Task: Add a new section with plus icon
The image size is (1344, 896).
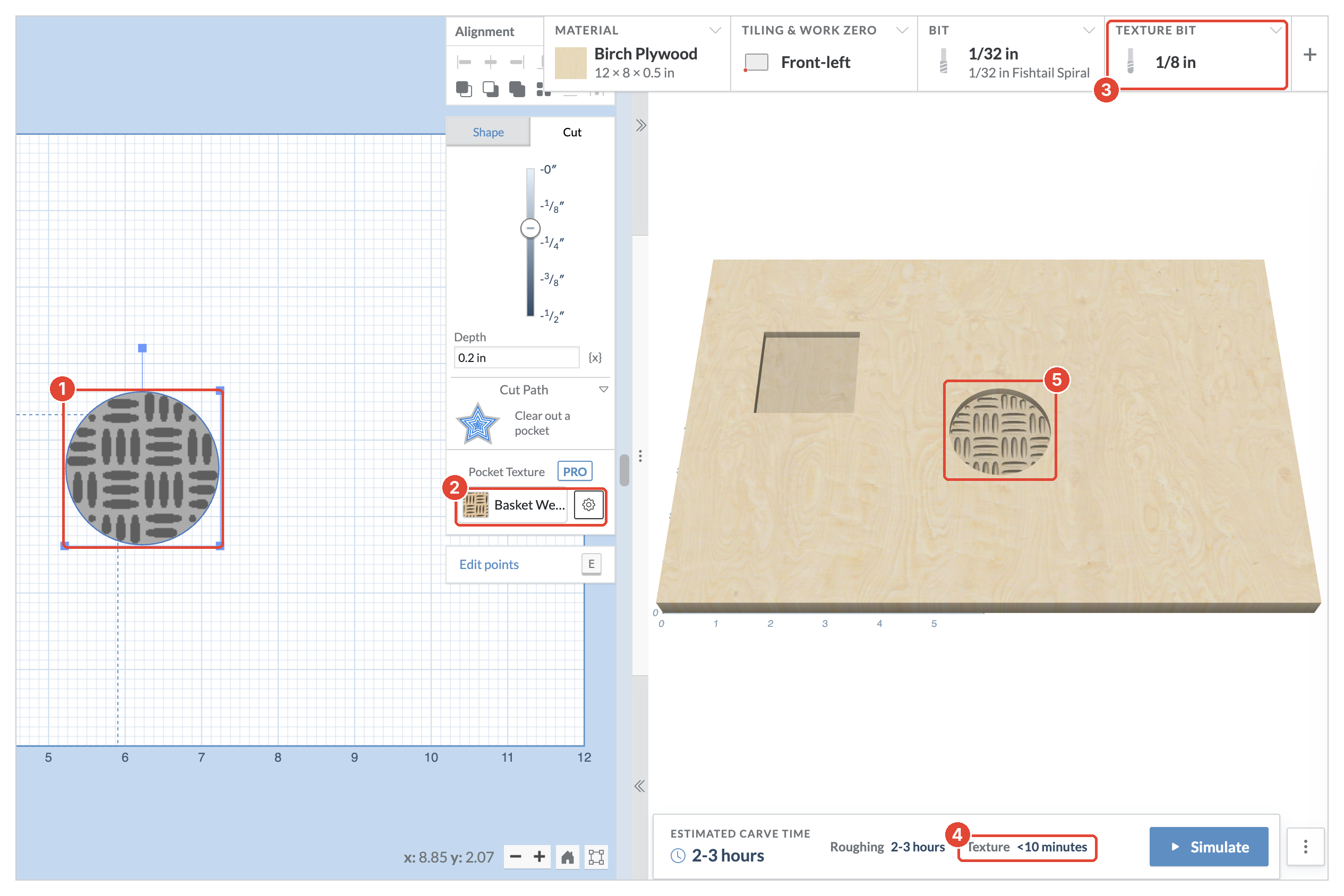Action: (x=1309, y=55)
